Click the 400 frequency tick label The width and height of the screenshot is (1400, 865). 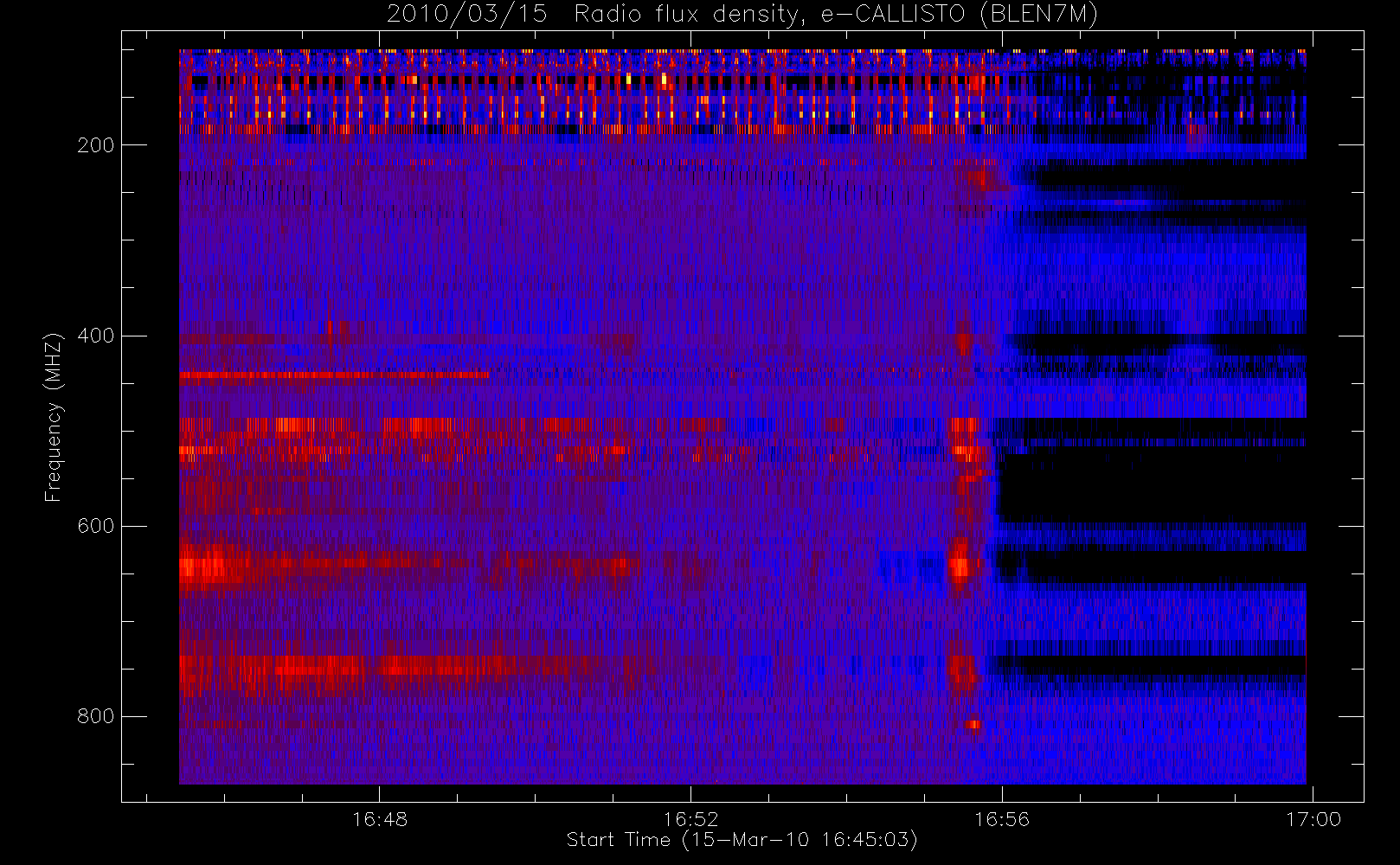pos(95,336)
